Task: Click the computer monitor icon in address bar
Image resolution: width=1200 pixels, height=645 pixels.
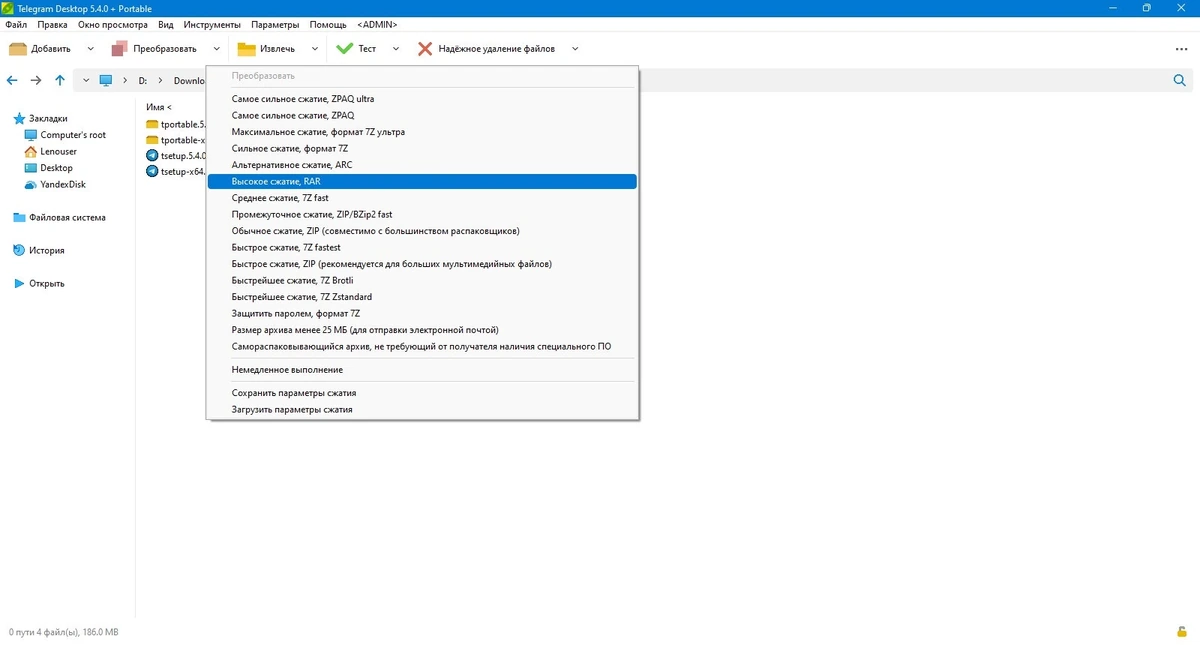Action: [x=105, y=80]
